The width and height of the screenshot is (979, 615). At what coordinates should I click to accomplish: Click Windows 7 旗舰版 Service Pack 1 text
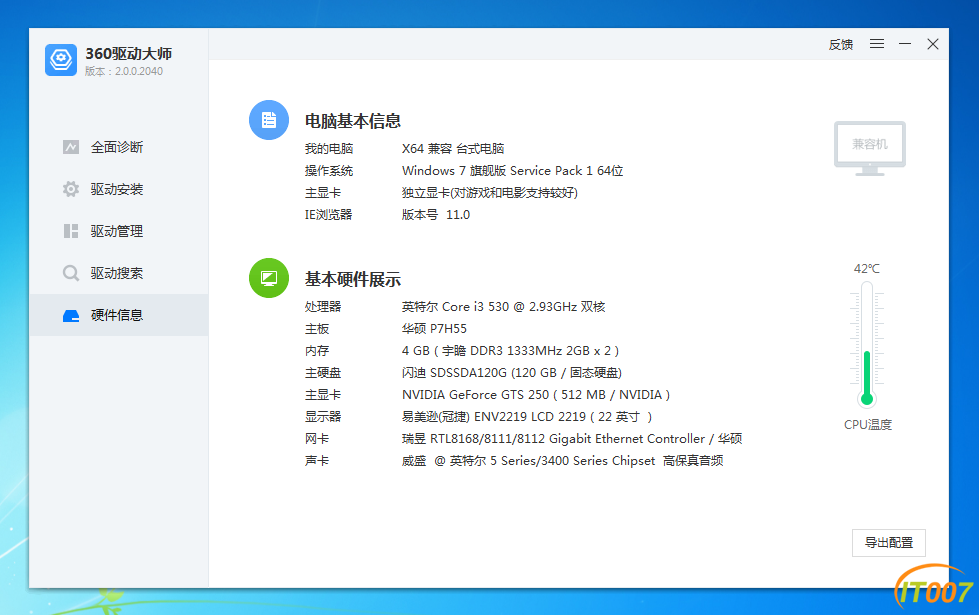pyautogui.click(x=513, y=170)
